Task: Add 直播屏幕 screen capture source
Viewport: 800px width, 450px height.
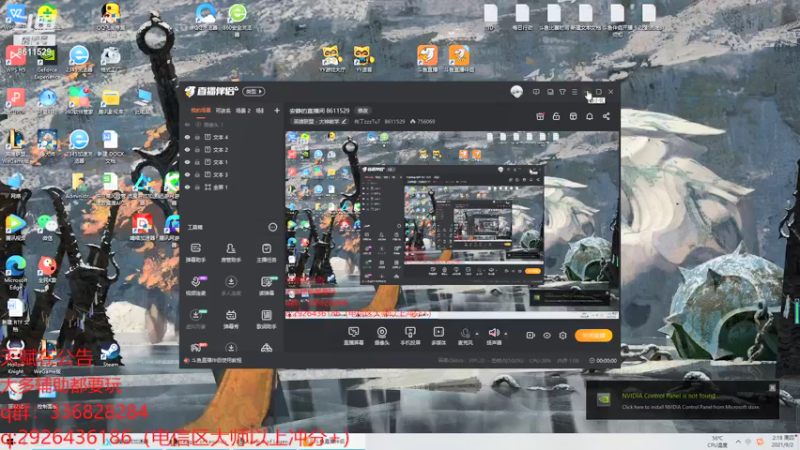Action: click(x=353, y=336)
